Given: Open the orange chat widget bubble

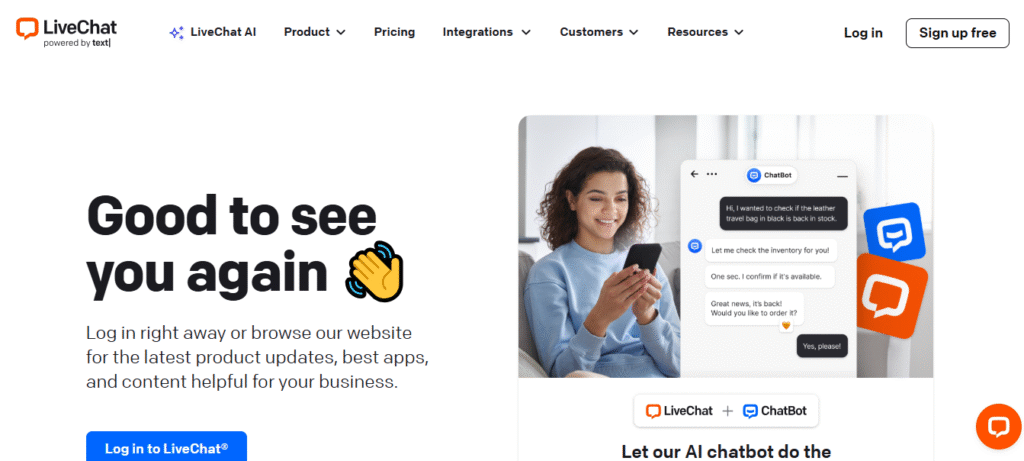Looking at the screenshot, I should coord(998,426).
